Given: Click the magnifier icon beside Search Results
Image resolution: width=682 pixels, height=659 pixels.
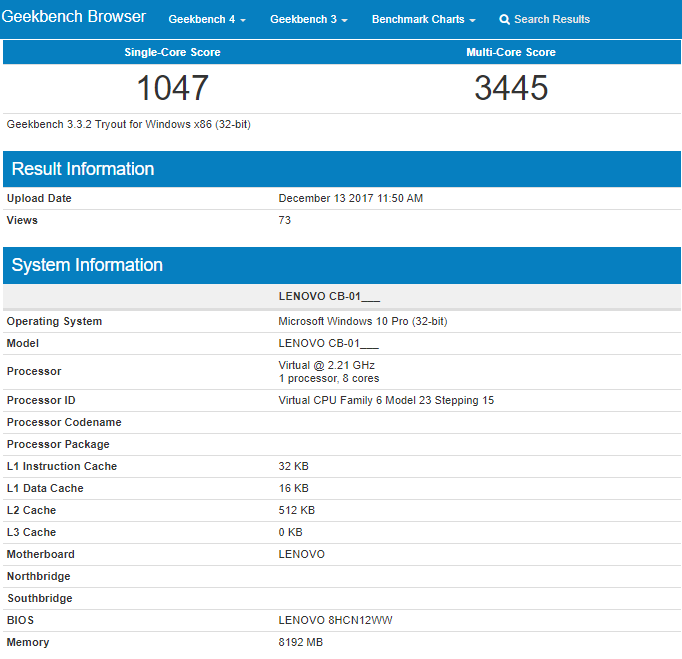Looking at the screenshot, I should (504, 20).
